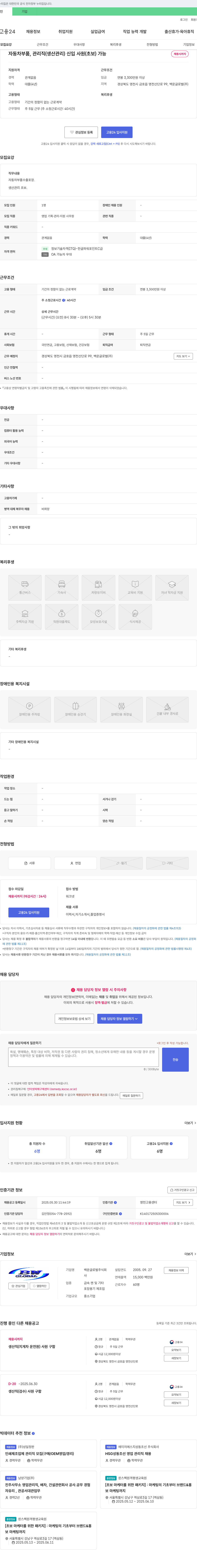The width and height of the screenshot is (197, 1568).
Task: Click the 주택자금 지원 benefit icon
Action: [x=25, y=617]
